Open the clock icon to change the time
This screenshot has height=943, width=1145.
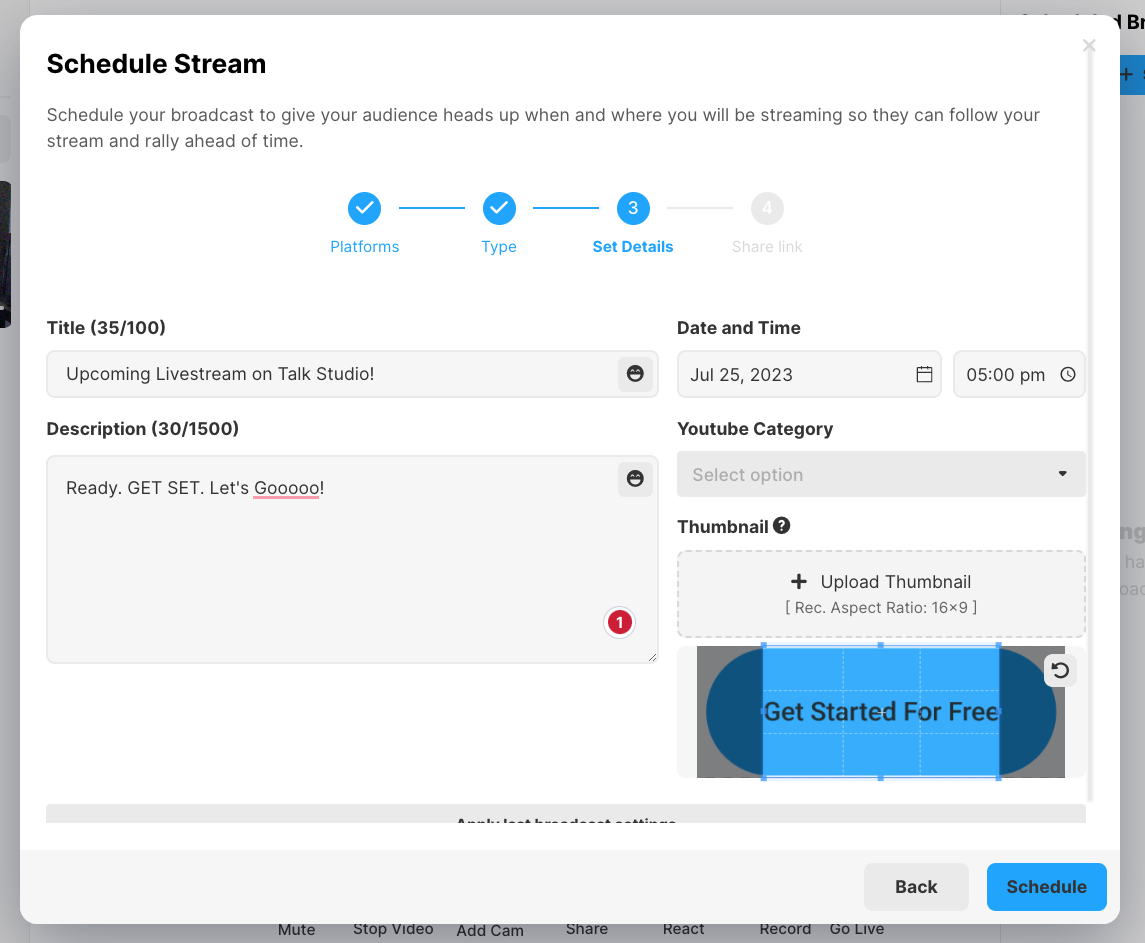1067,374
